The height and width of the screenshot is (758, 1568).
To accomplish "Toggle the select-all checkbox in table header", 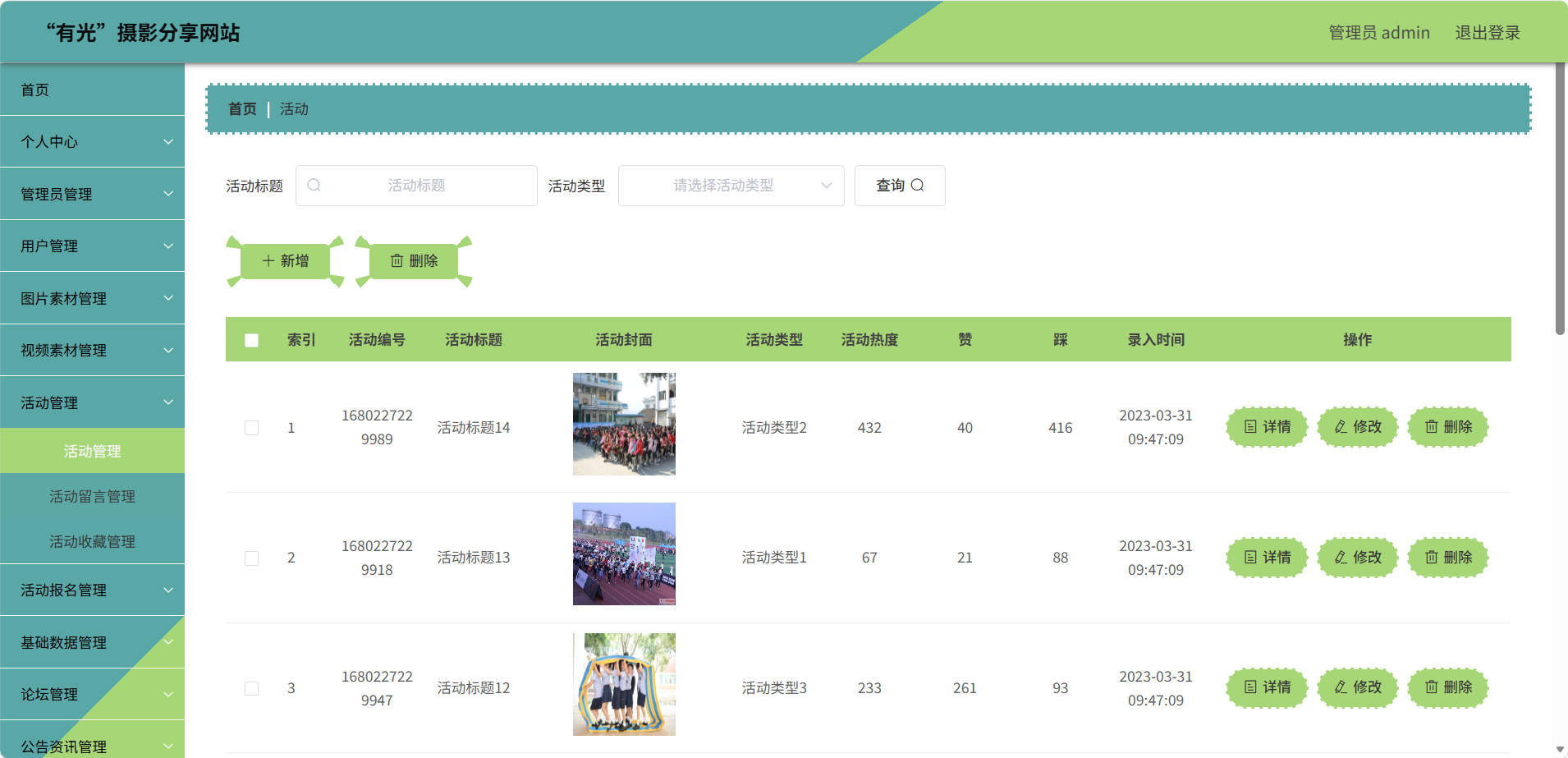I will 252,340.
